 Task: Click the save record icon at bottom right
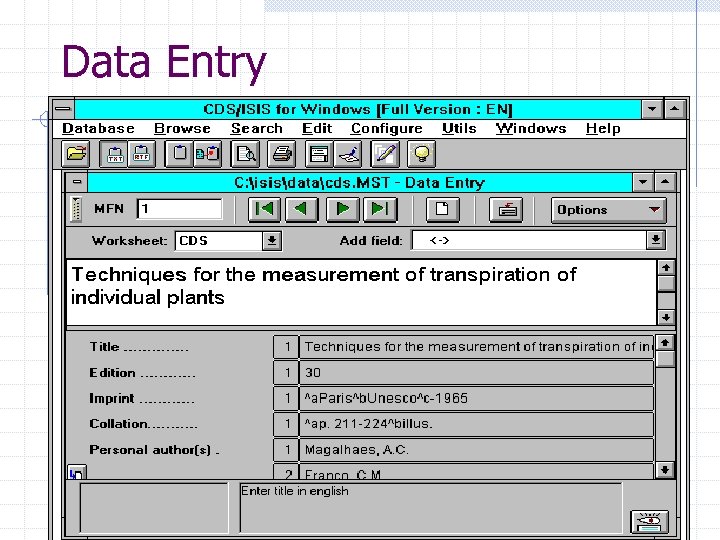649,522
